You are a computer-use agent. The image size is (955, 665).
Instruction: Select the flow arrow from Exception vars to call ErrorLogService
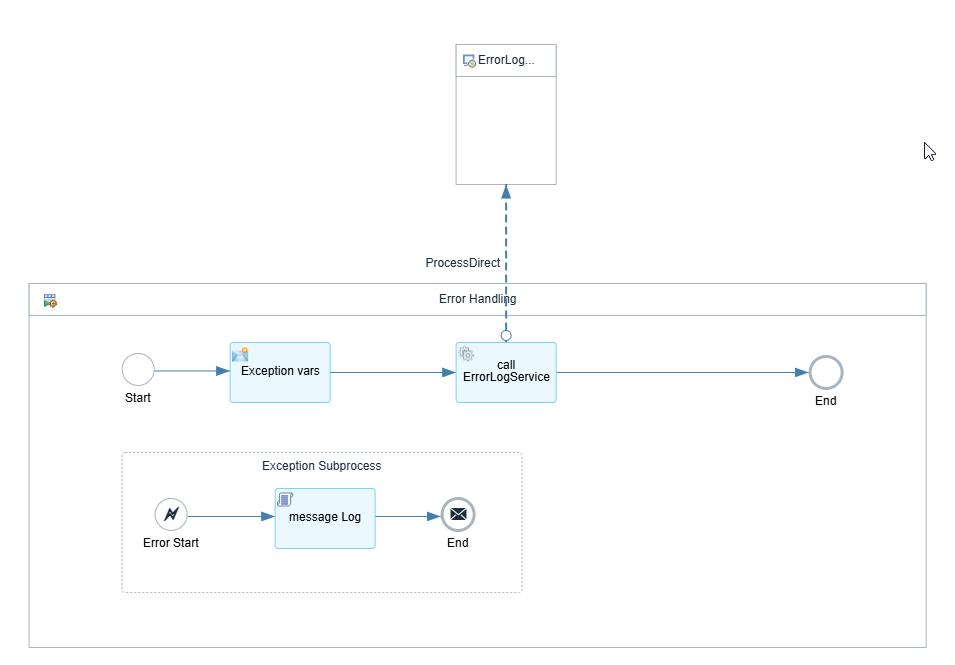393,372
